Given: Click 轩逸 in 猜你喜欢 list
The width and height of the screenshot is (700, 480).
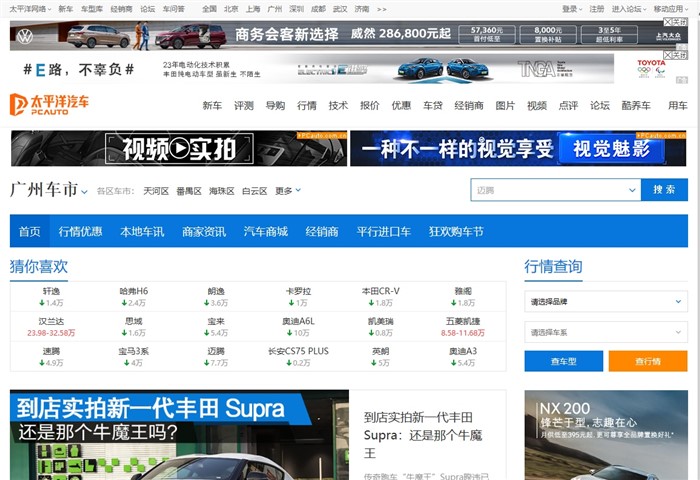Looking at the screenshot, I should [x=51, y=291].
